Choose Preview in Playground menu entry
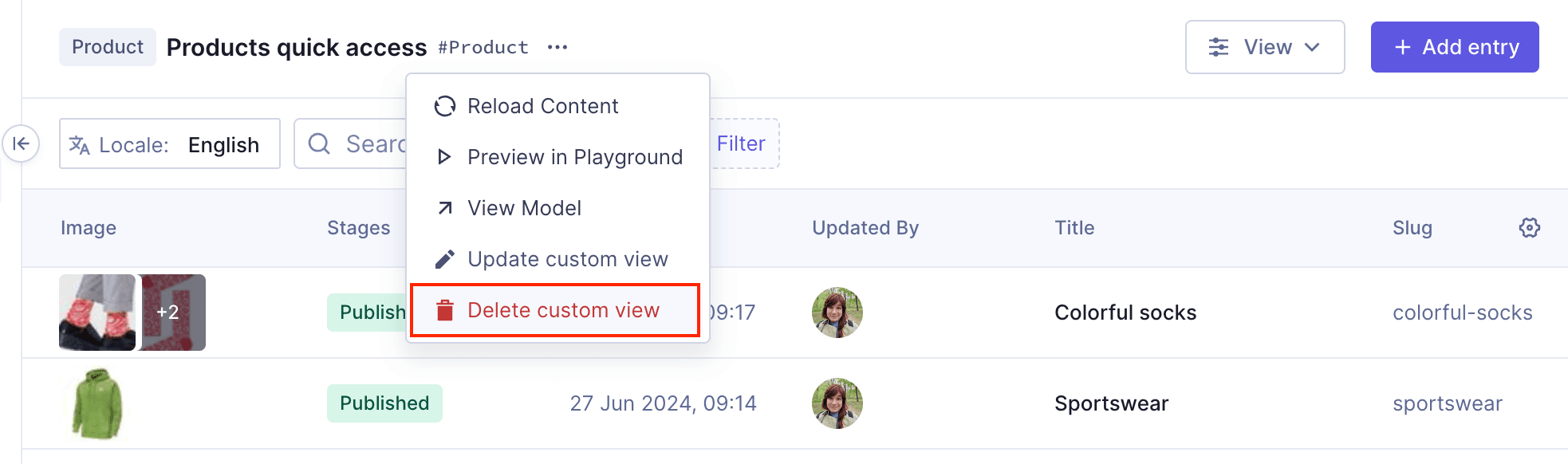 coord(557,157)
